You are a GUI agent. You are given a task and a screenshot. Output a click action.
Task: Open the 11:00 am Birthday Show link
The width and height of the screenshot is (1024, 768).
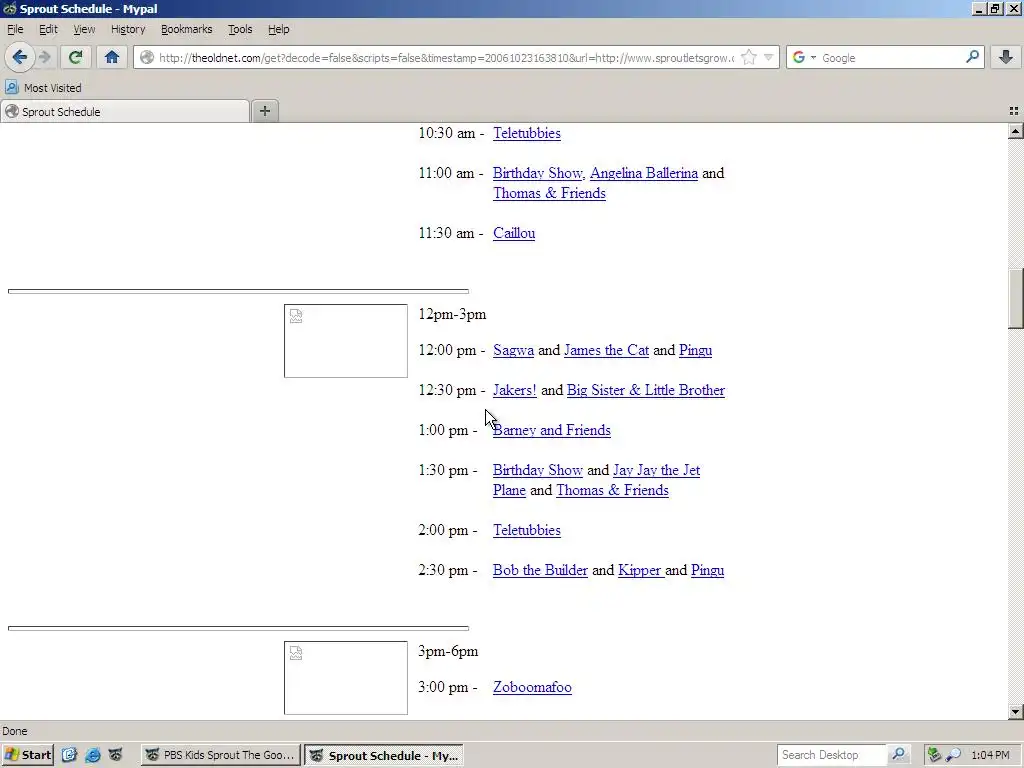tap(537, 173)
